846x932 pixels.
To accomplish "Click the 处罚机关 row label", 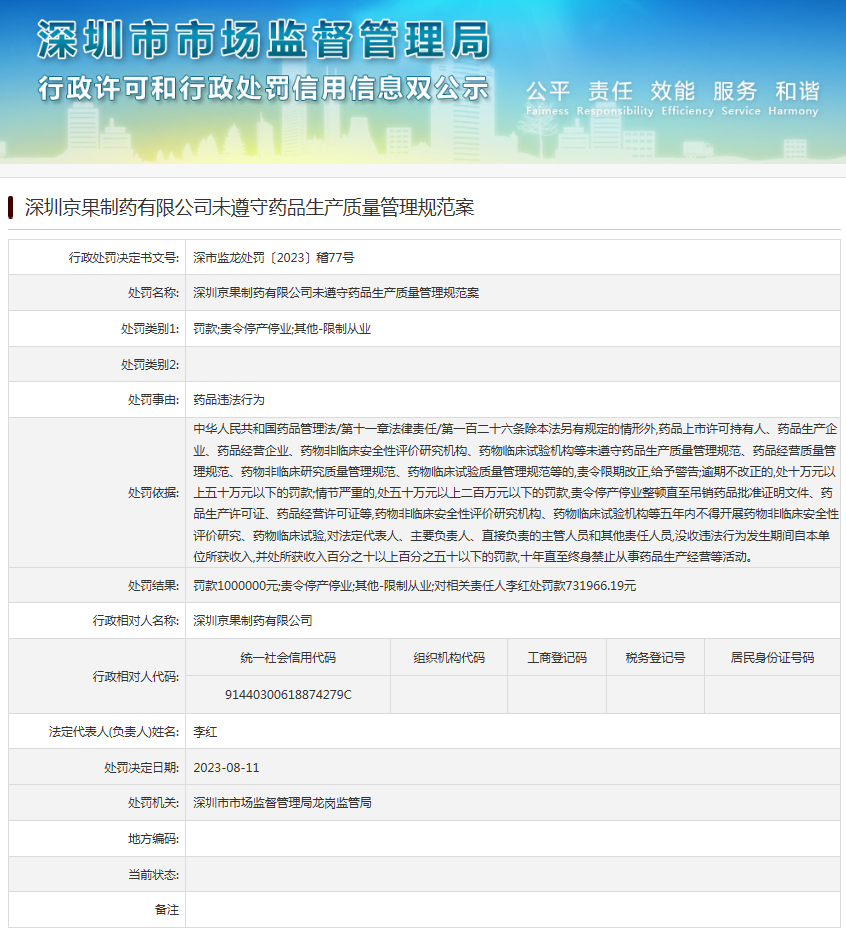I will click(153, 802).
